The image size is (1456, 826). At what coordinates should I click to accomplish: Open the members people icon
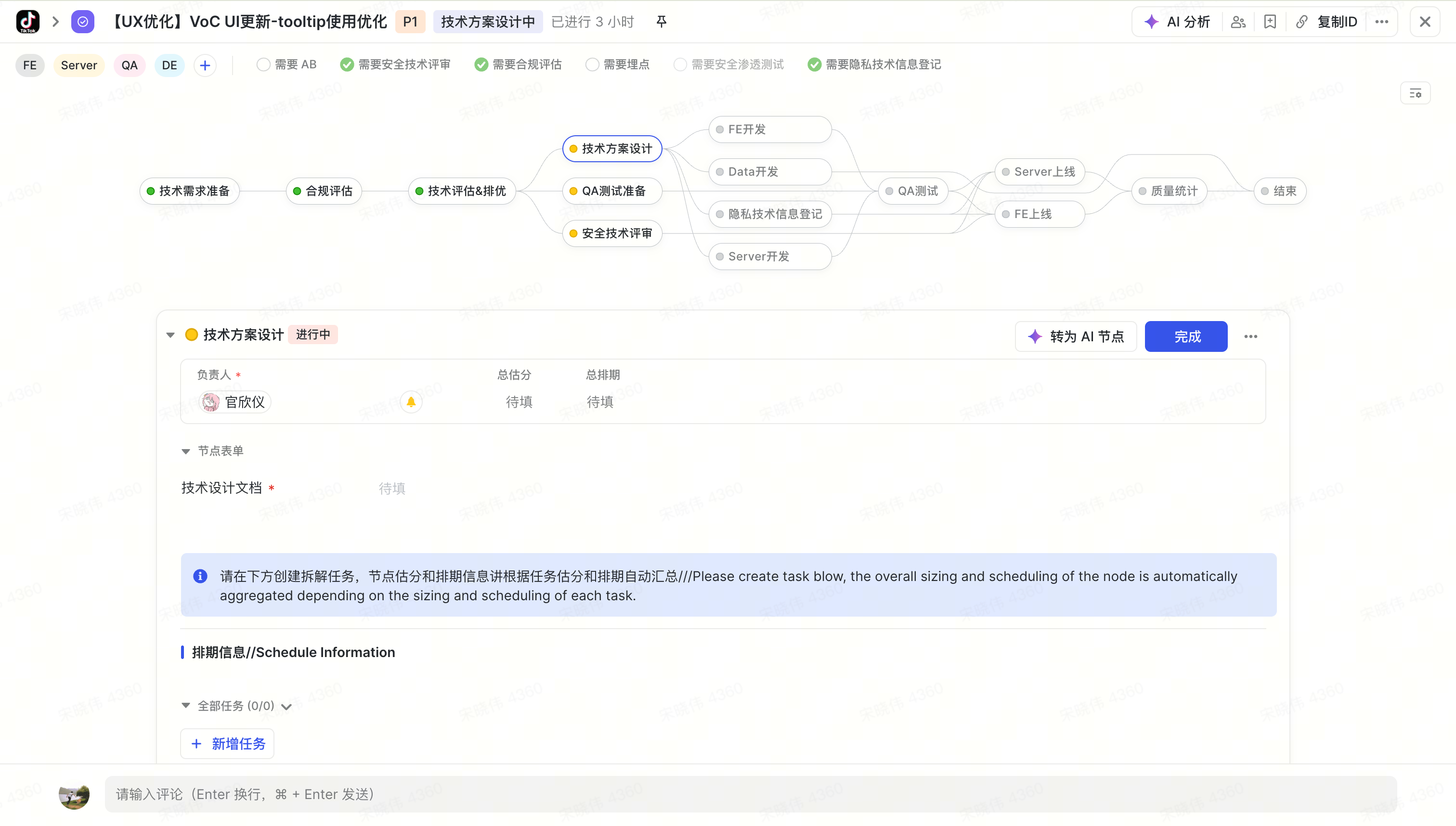point(1238,22)
